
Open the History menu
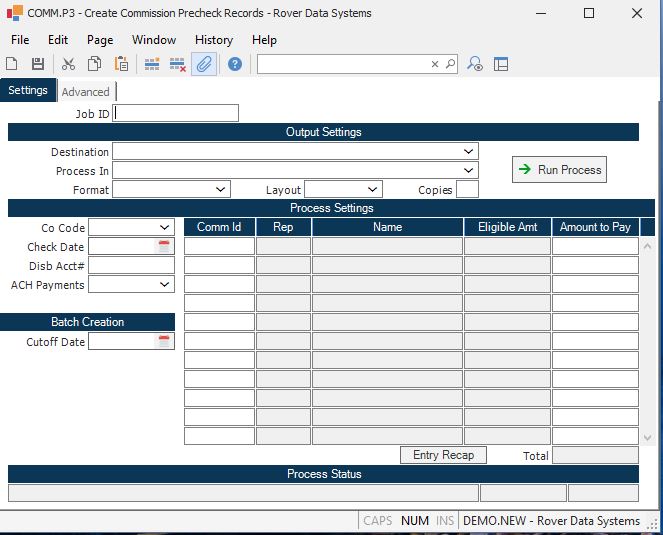point(213,40)
